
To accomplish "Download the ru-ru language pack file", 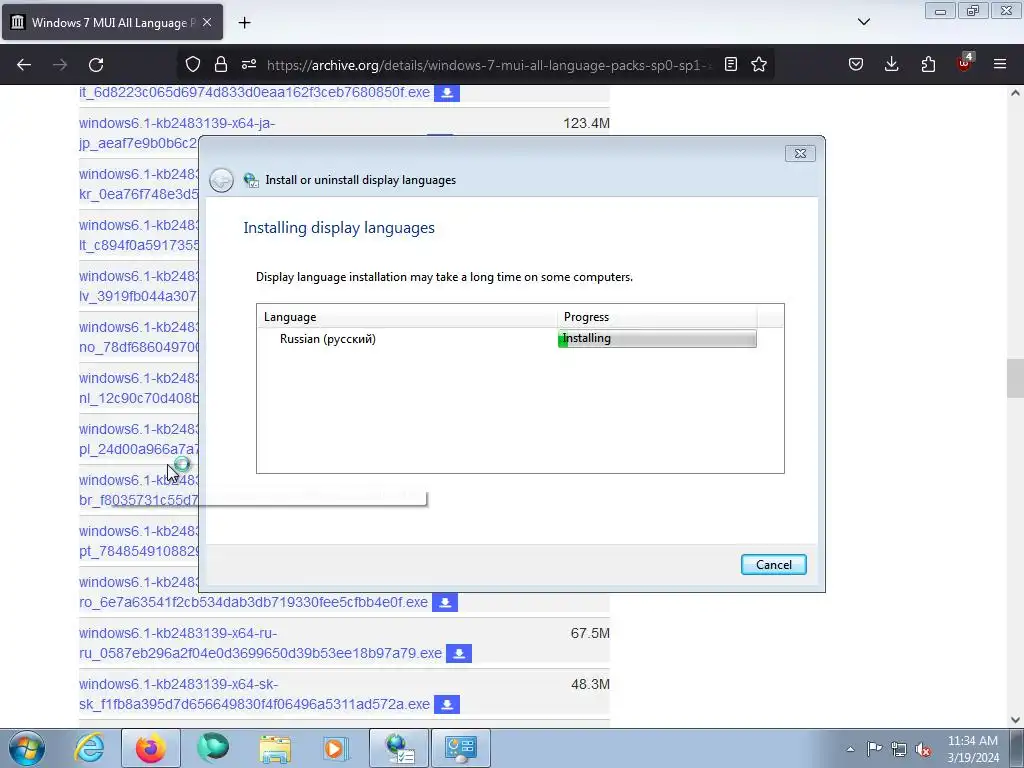I will click(x=459, y=653).
